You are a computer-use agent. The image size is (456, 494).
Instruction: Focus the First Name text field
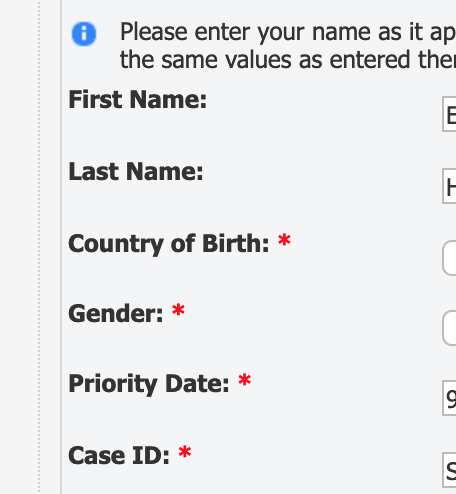point(449,114)
